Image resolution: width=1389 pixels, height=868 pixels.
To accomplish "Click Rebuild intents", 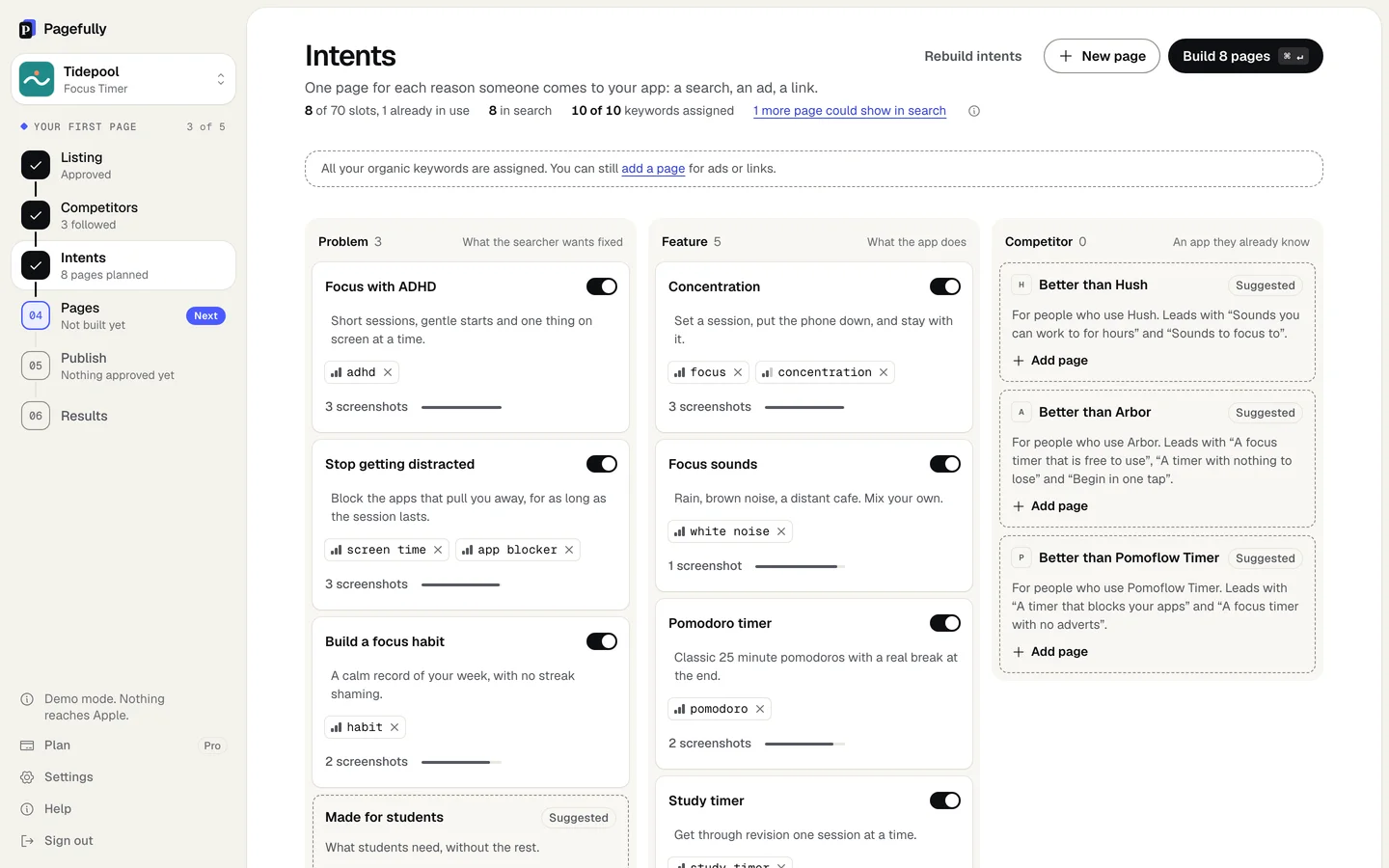I will tap(972, 56).
